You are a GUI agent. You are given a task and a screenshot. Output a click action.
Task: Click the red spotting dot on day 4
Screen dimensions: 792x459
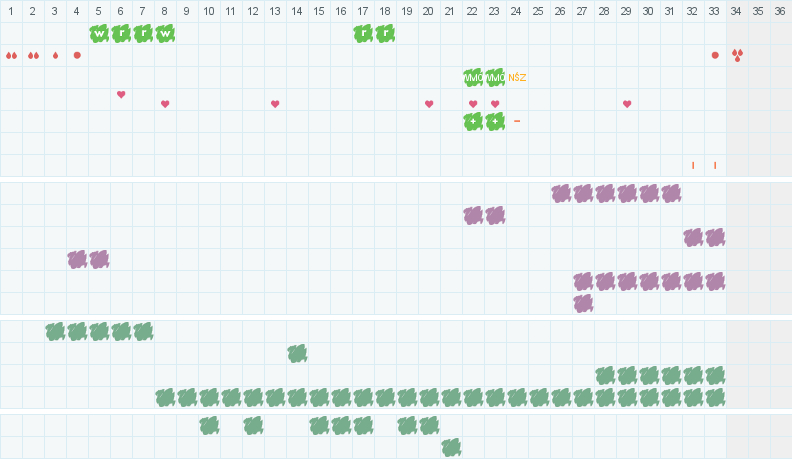click(77, 55)
